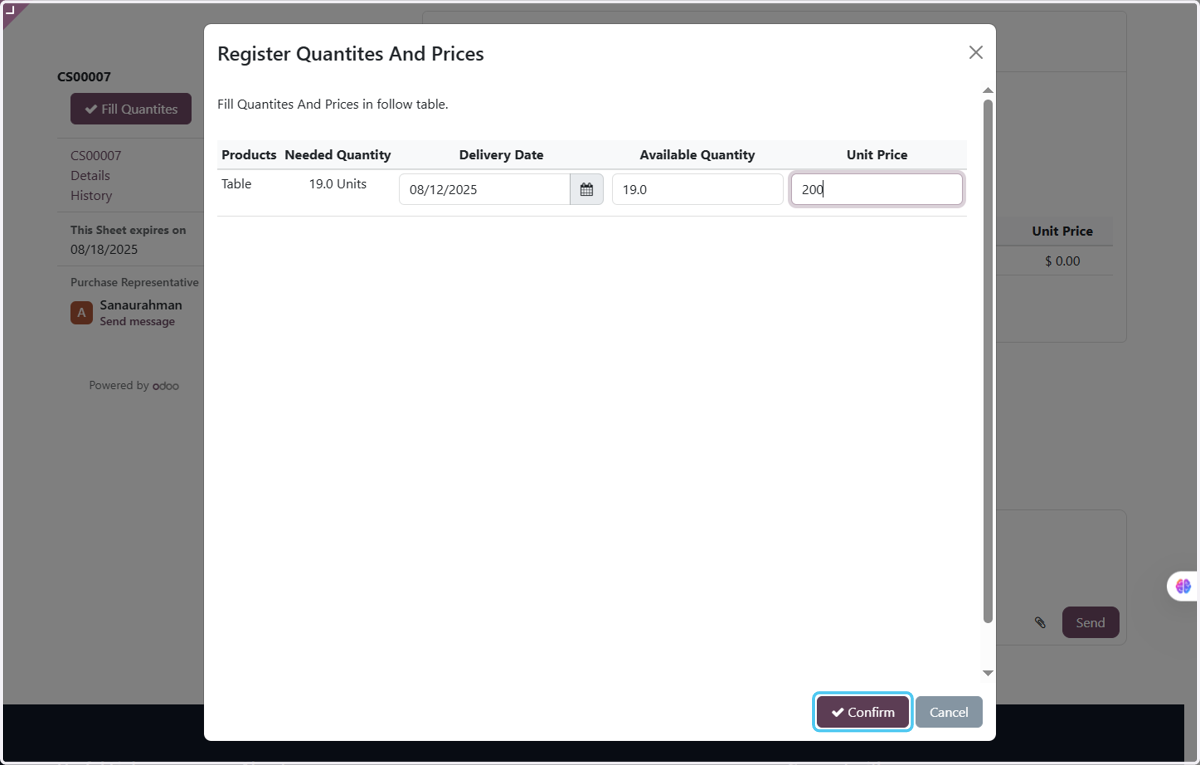Click the dialog vertical scrollbar

(x=988, y=360)
